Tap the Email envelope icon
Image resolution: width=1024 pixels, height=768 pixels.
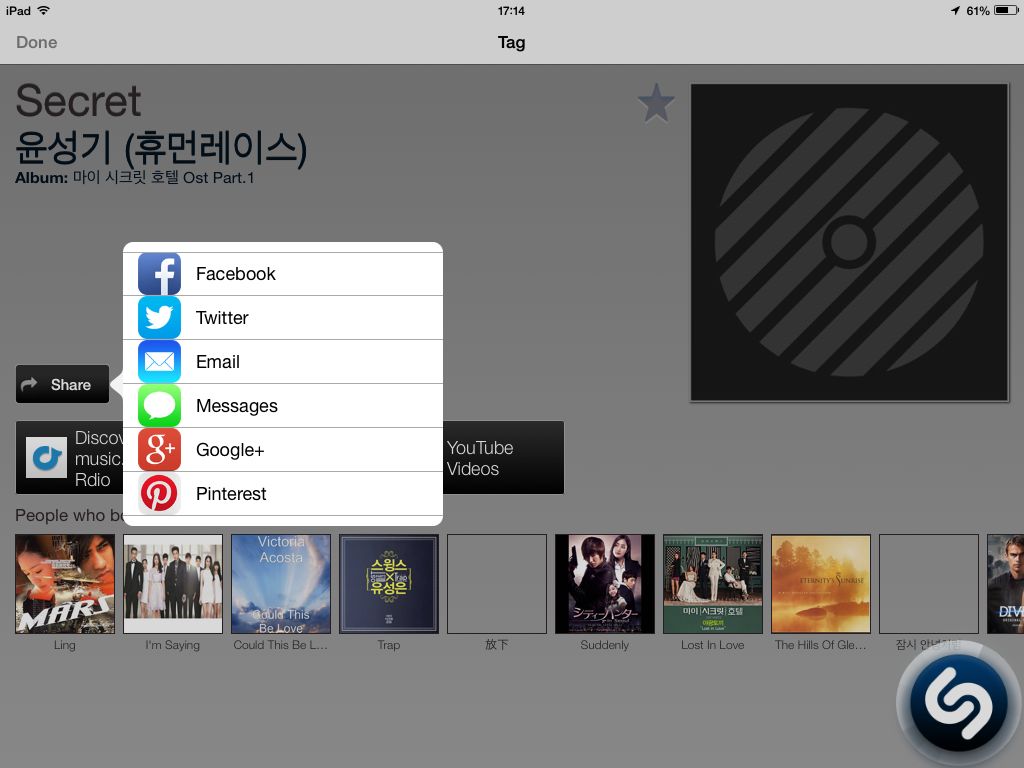click(159, 362)
